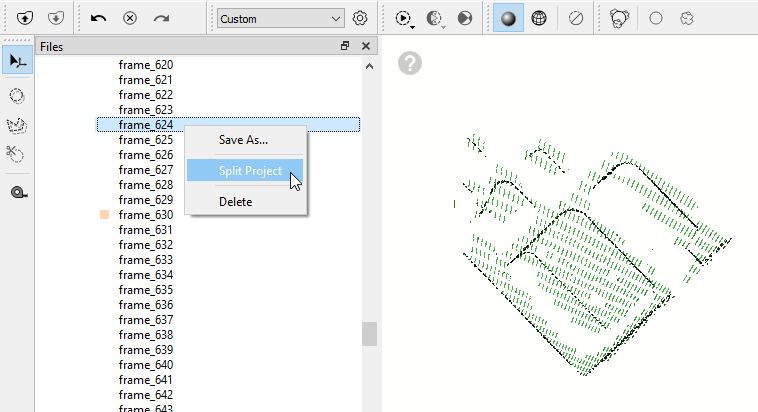
Task: Select the tape measure tool
Action: click(x=17, y=192)
